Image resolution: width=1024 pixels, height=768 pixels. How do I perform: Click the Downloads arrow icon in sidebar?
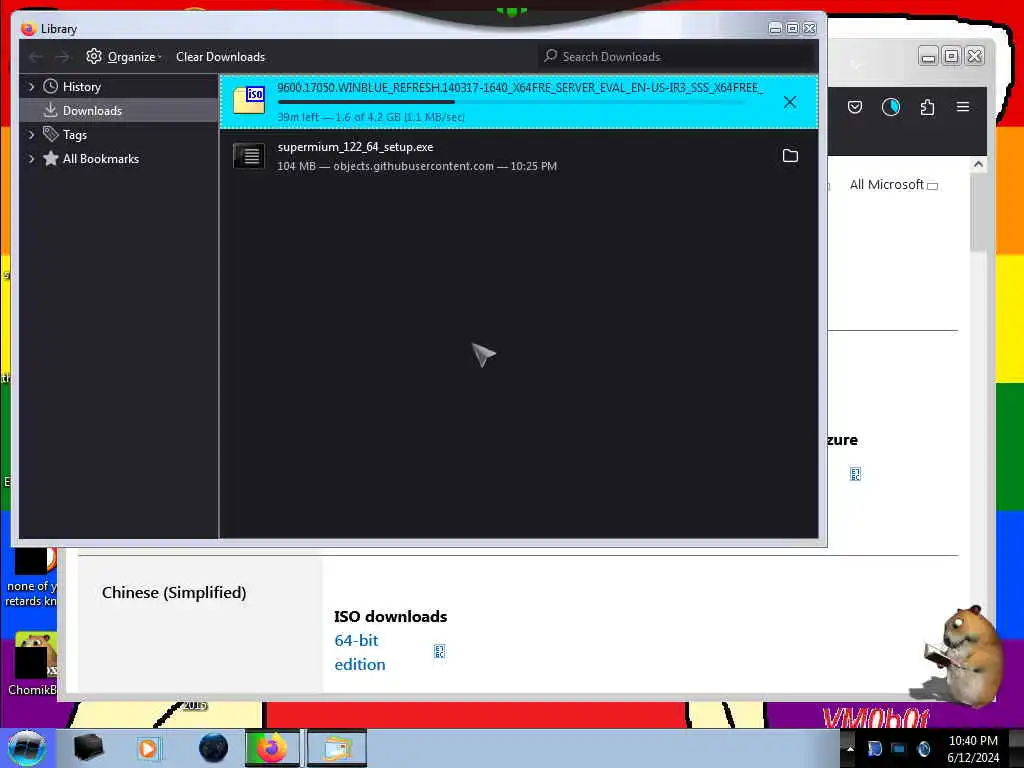(x=50, y=110)
